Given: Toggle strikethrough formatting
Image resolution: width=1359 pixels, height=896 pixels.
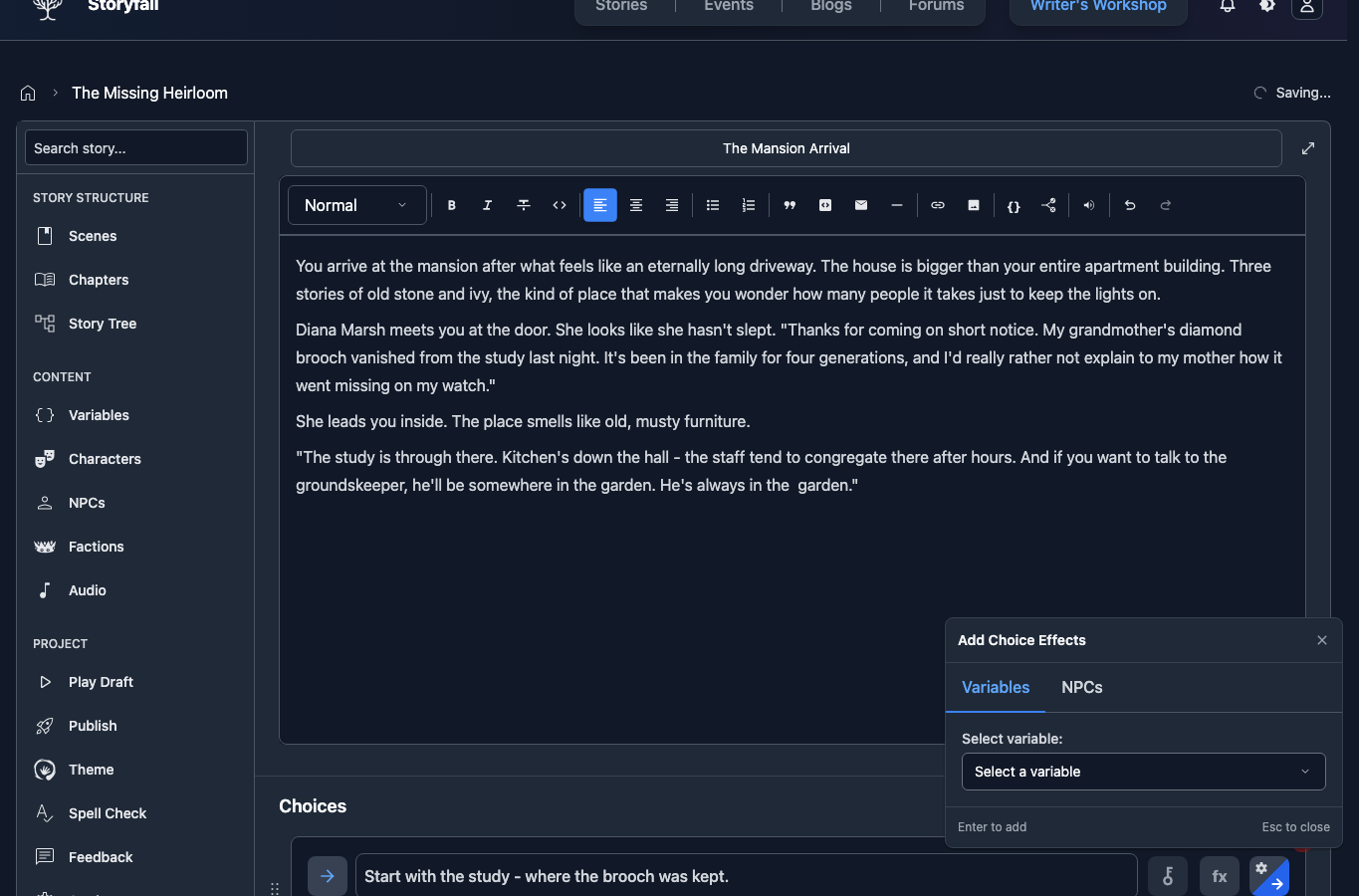Looking at the screenshot, I should [523, 205].
